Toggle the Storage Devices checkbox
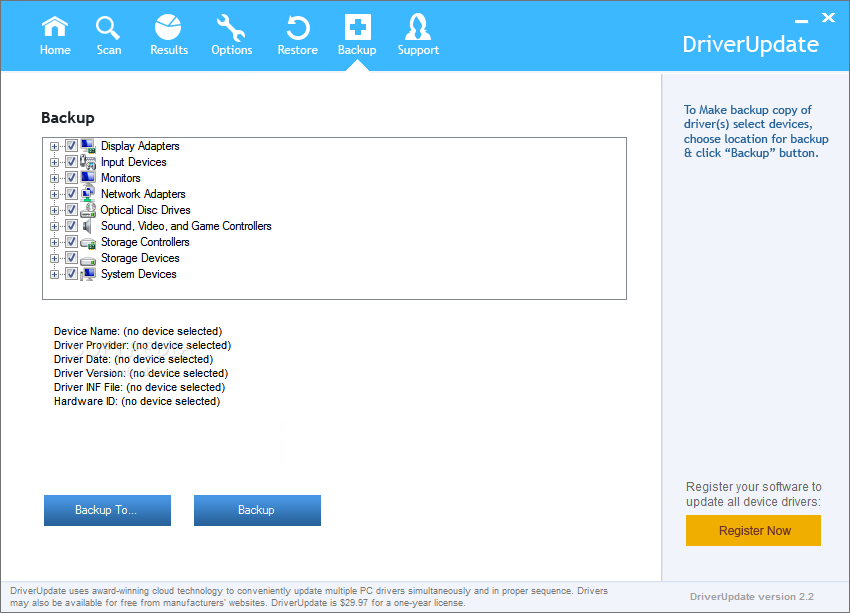Image resolution: width=850 pixels, height=613 pixels. [x=71, y=257]
